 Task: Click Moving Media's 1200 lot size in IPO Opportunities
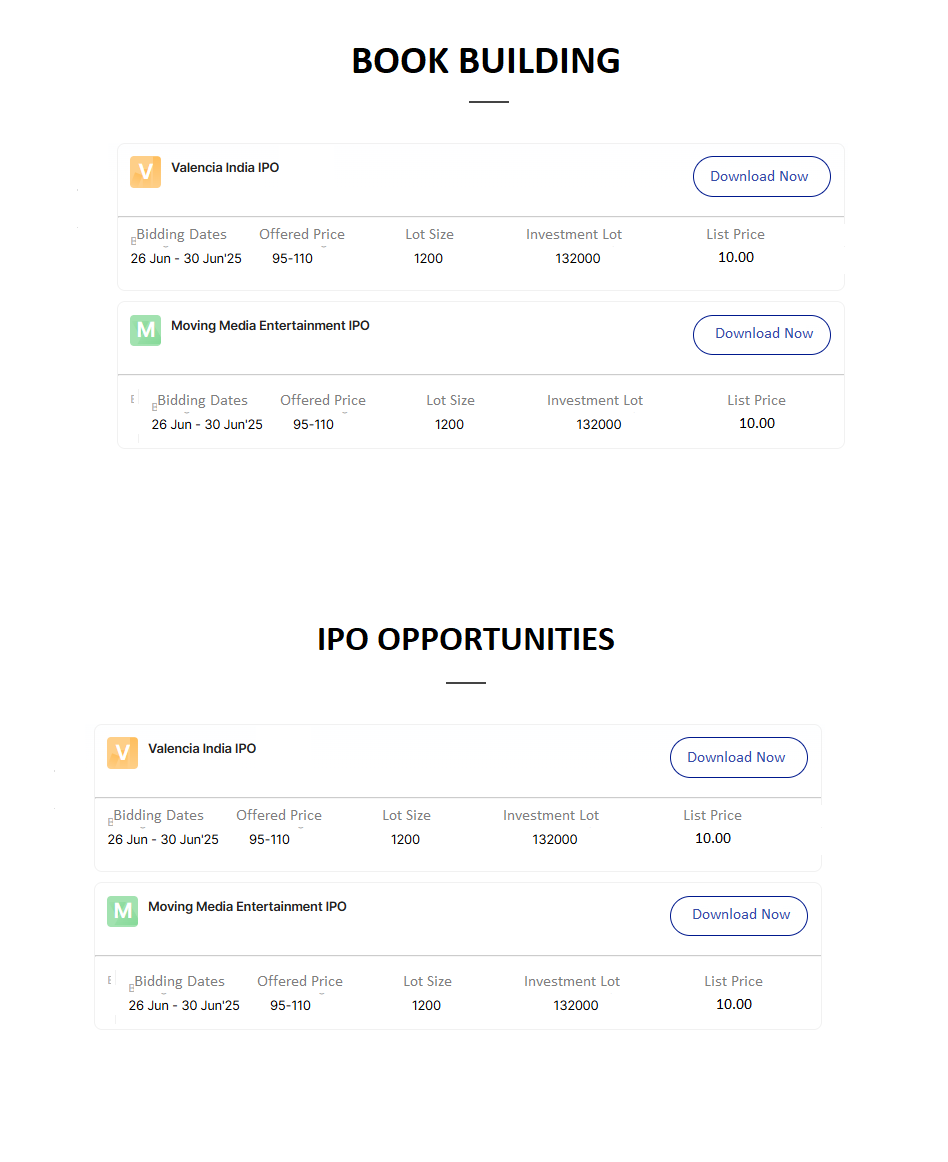click(426, 1005)
